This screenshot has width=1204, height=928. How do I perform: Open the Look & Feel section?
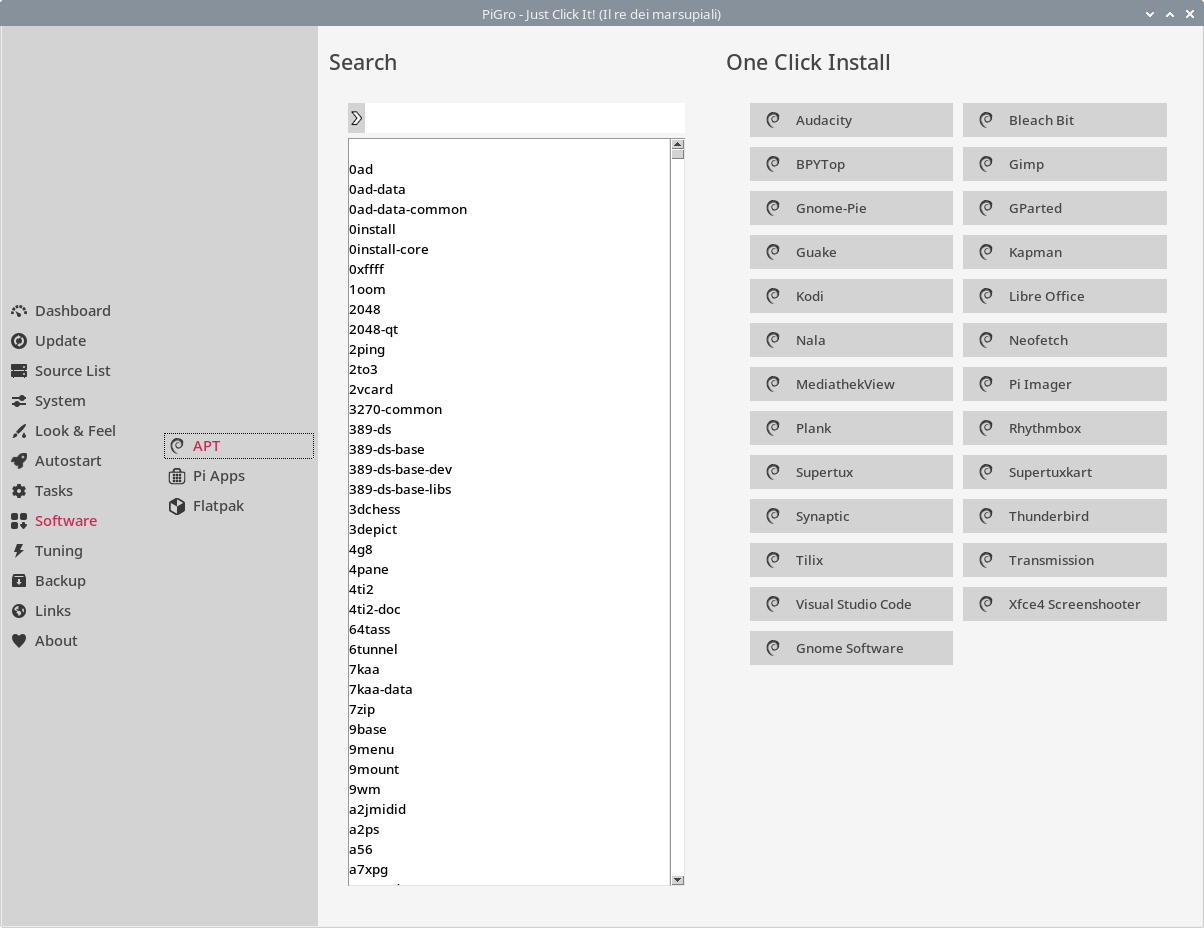pyautogui.click(x=75, y=431)
